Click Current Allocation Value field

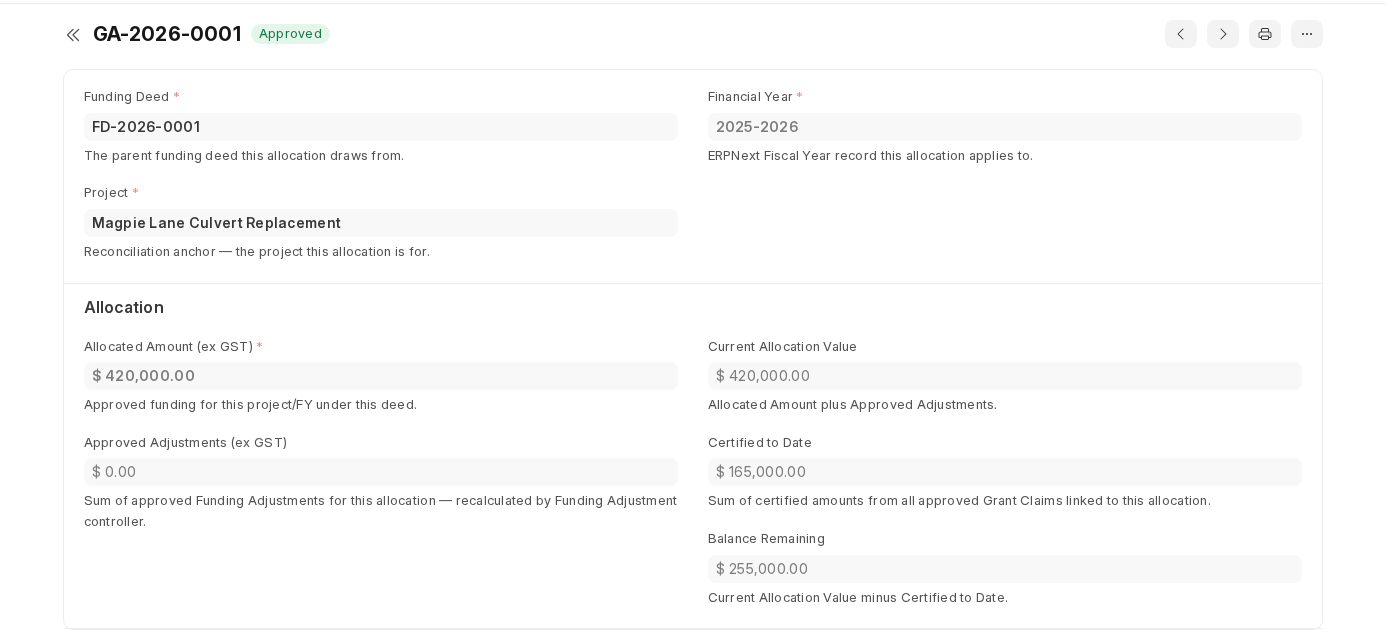[1005, 376]
